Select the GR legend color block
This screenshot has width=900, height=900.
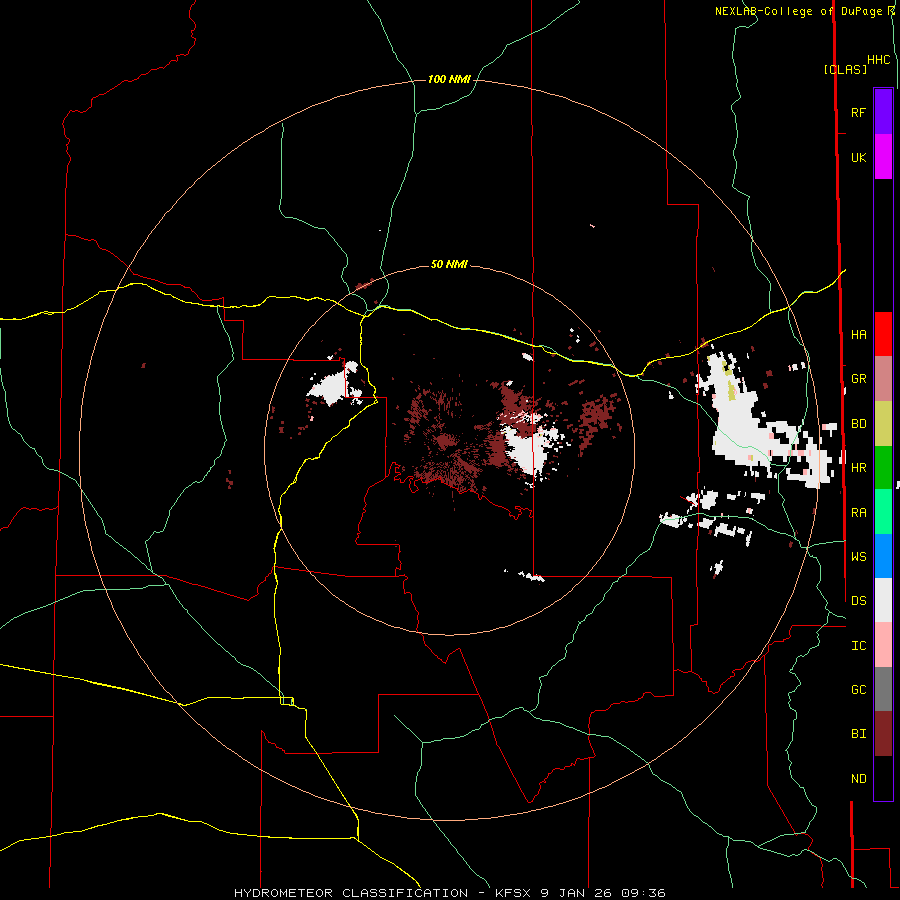pos(883,379)
